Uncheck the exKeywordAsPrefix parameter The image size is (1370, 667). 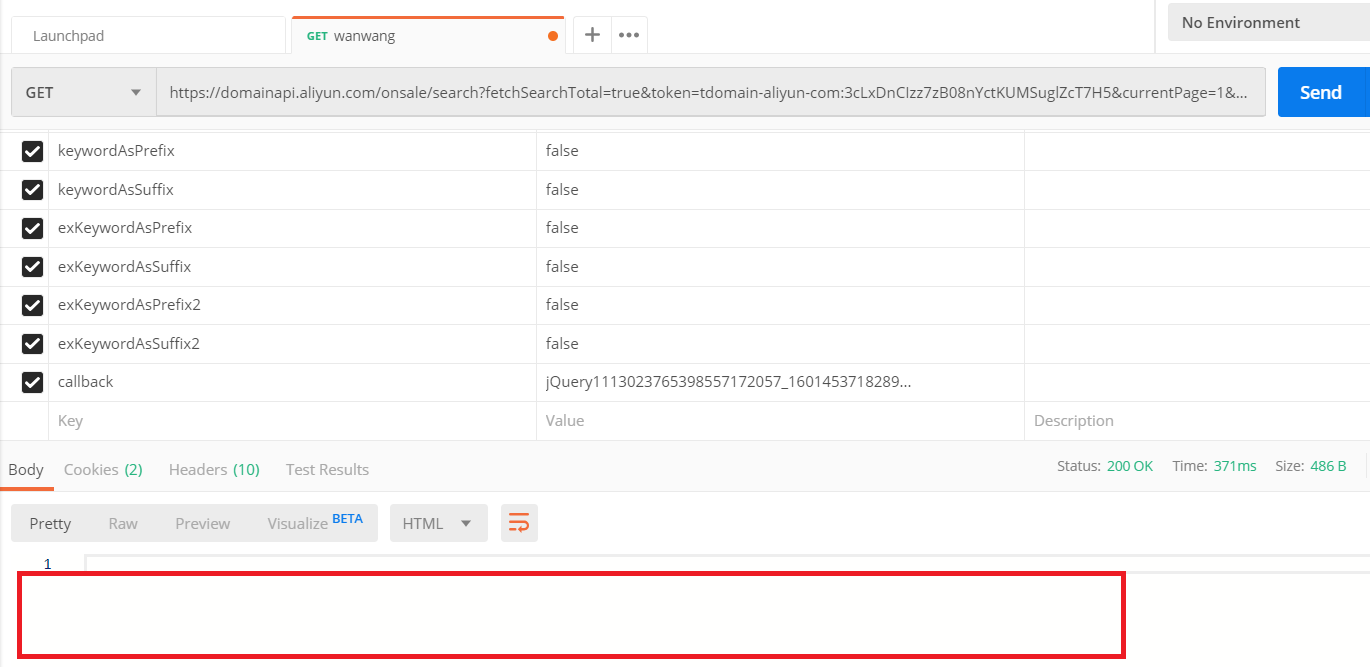(x=32, y=228)
